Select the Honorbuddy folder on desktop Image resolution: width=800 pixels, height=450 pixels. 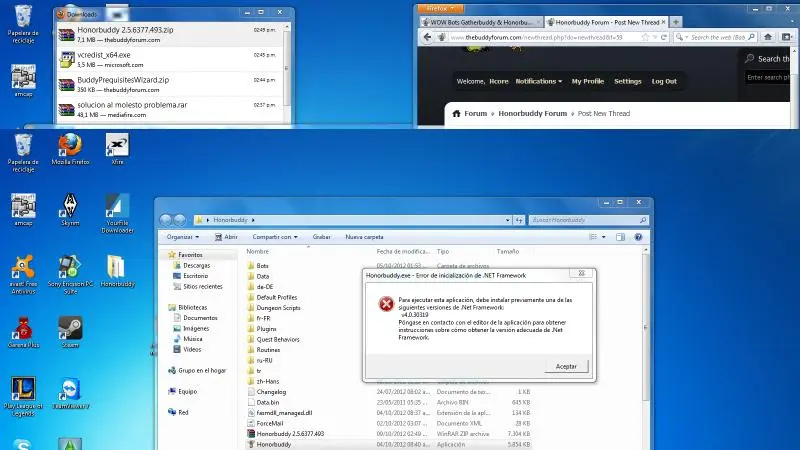tap(117, 271)
